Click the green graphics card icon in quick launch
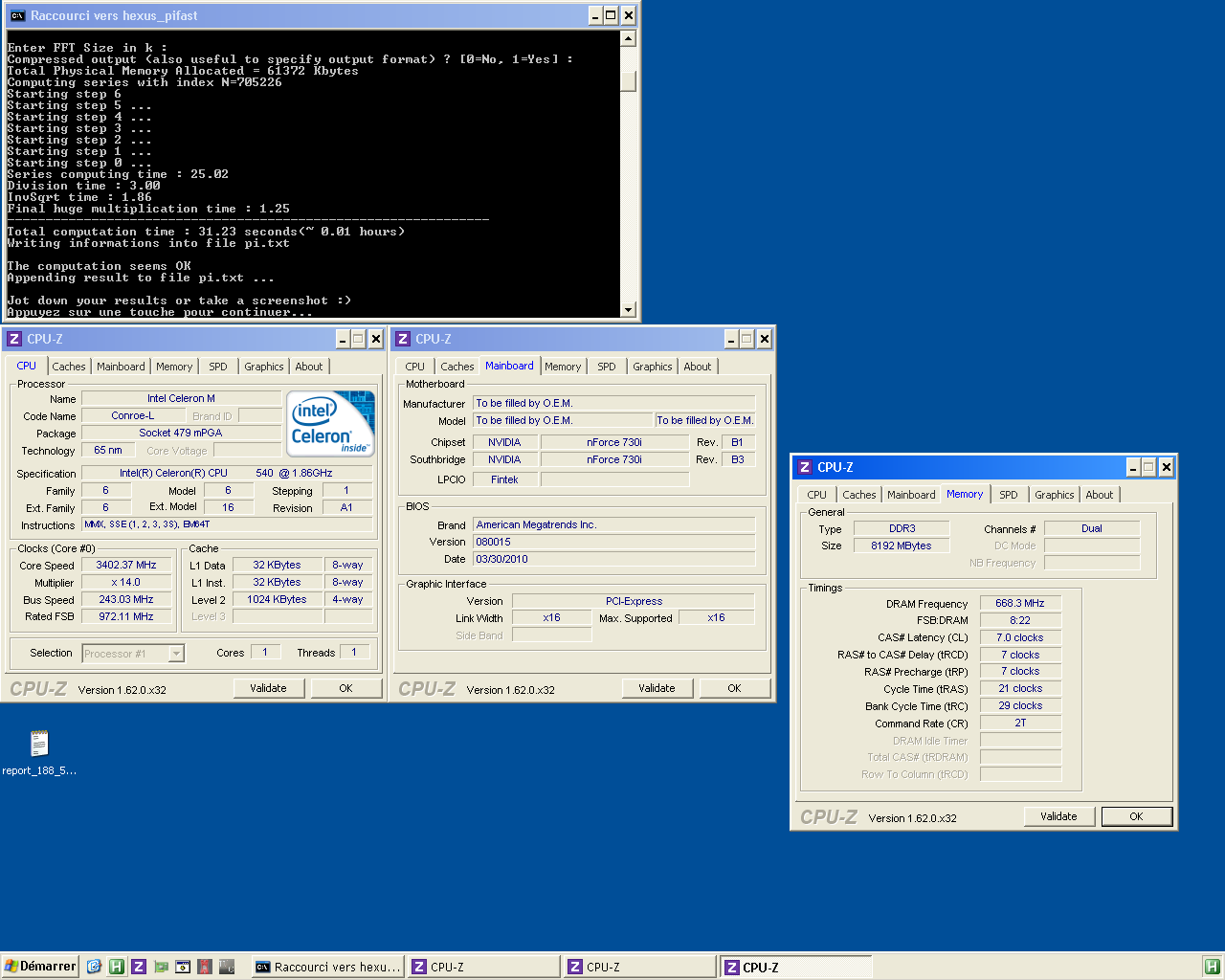The image size is (1225, 980). 161,967
